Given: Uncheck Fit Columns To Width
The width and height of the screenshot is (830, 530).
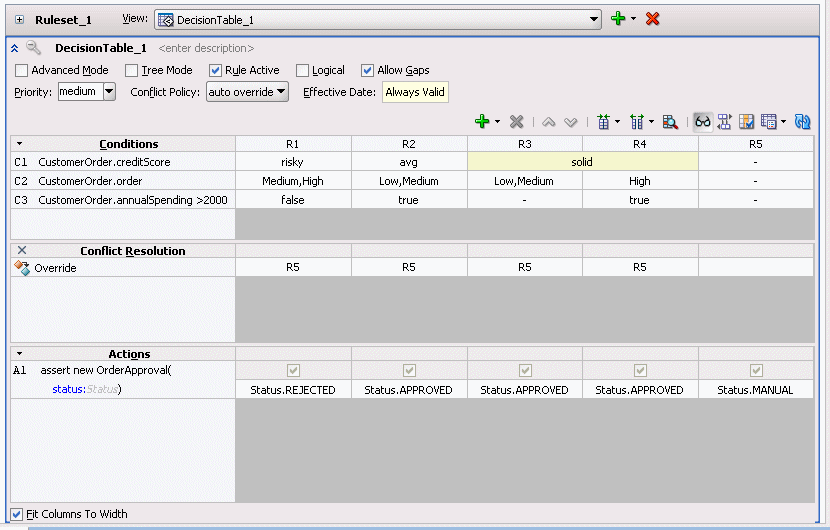Looking at the screenshot, I should (x=16, y=514).
